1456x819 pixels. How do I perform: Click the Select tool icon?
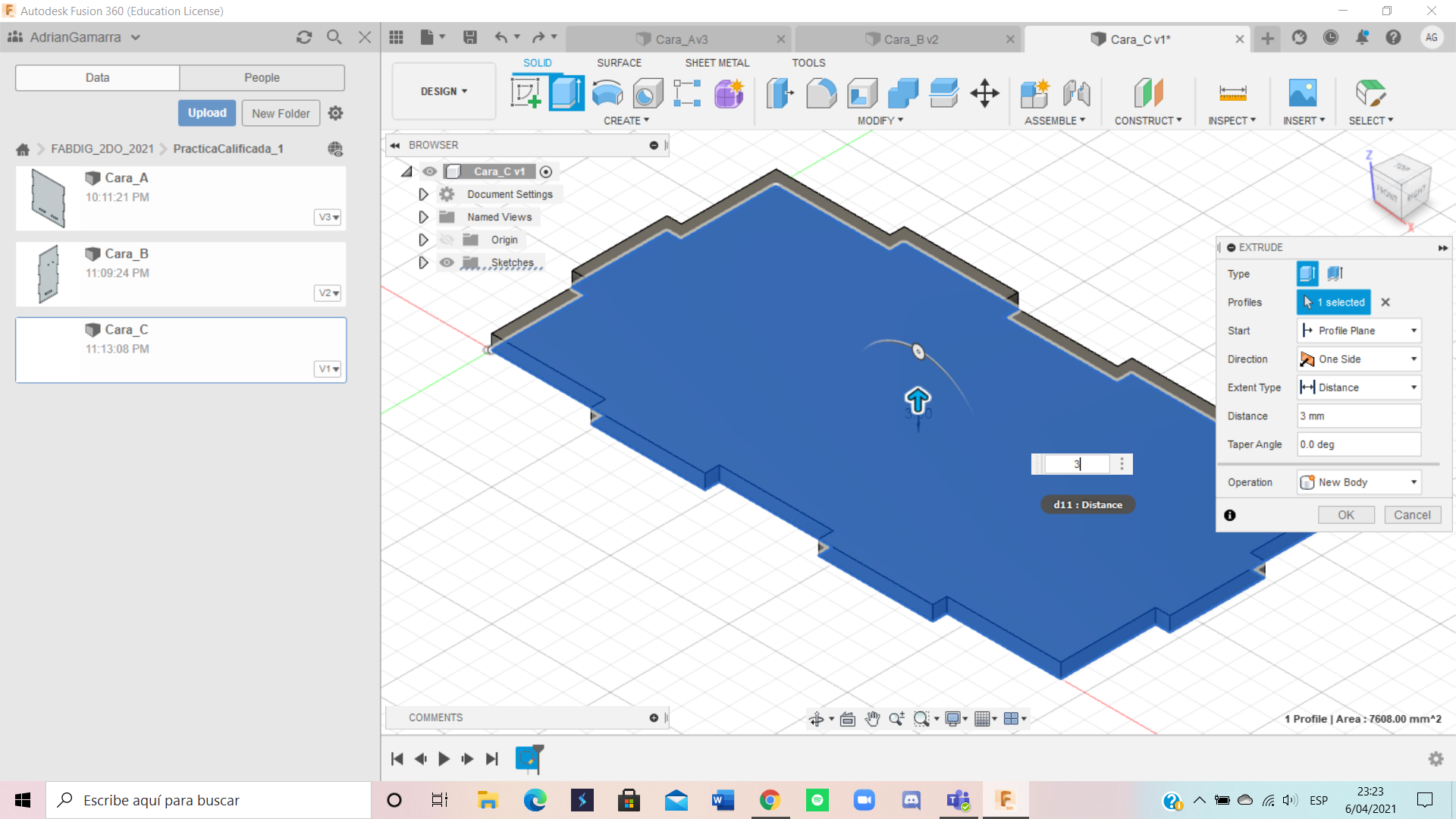[x=1370, y=93]
